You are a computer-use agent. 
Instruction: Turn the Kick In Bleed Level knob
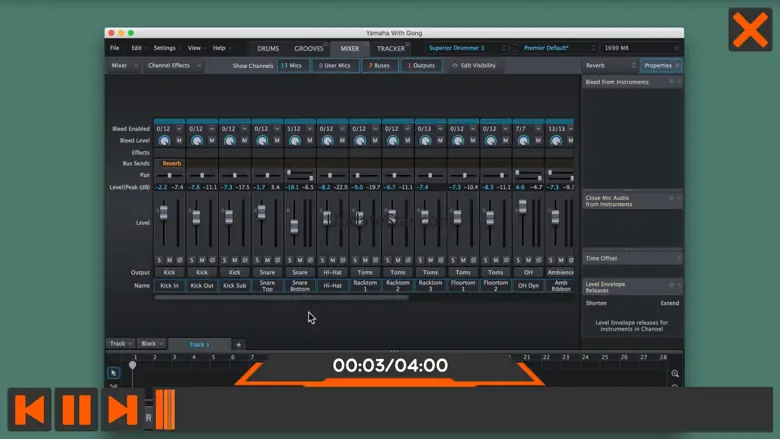pos(165,141)
